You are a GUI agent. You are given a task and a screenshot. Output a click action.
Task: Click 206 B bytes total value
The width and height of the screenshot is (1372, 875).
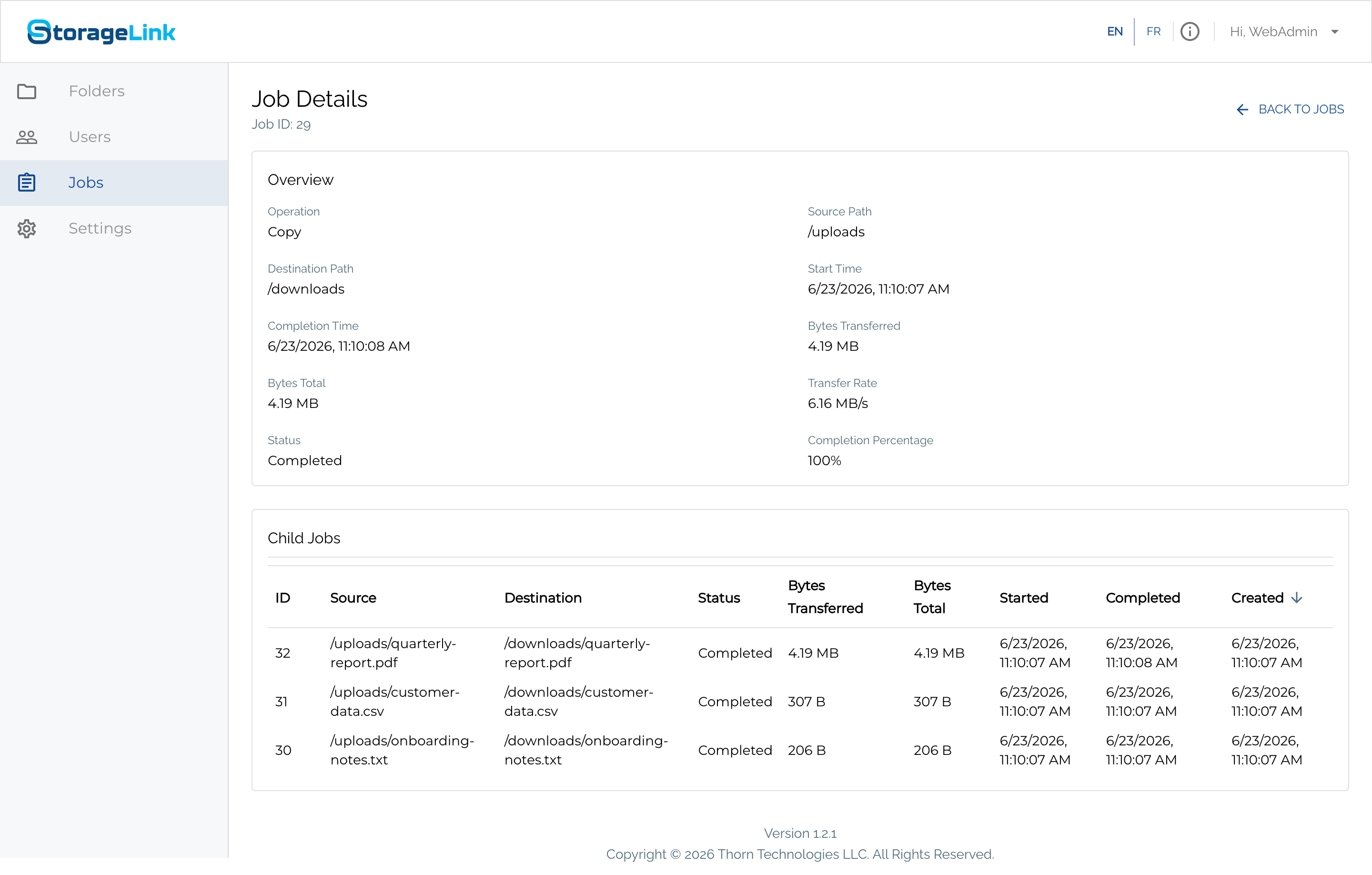pyautogui.click(x=932, y=750)
